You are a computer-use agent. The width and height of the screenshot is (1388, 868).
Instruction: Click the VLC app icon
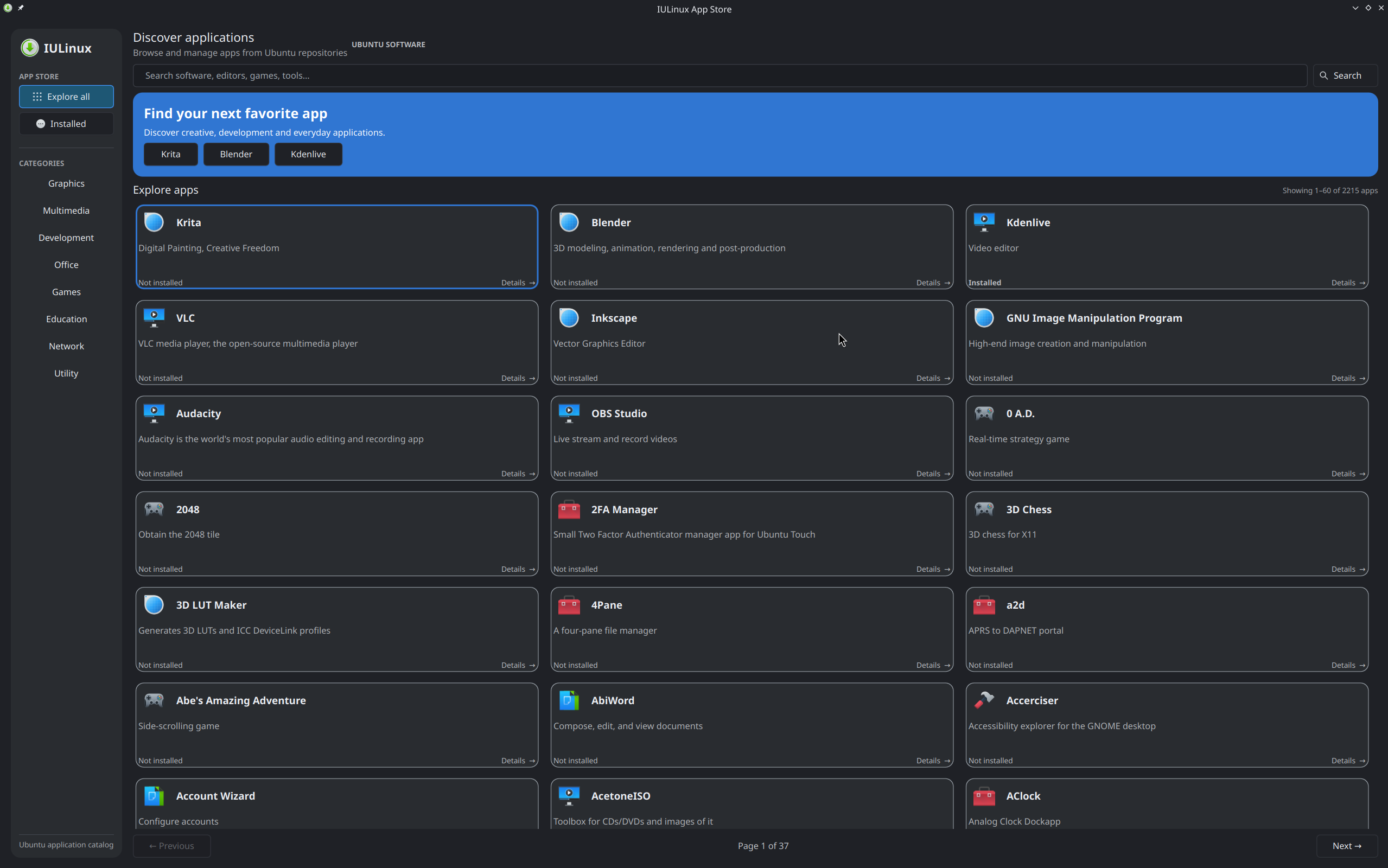pyautogui.click(x=154, y=317)
